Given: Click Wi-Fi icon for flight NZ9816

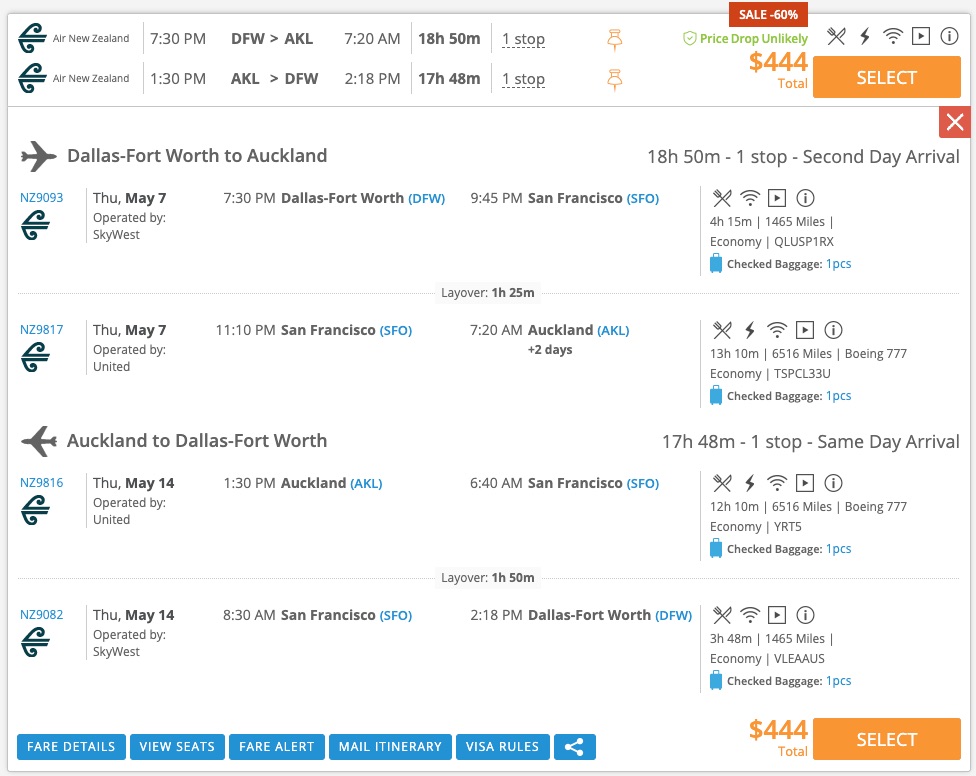Looking at the screenshot, I should coord(777,483).
